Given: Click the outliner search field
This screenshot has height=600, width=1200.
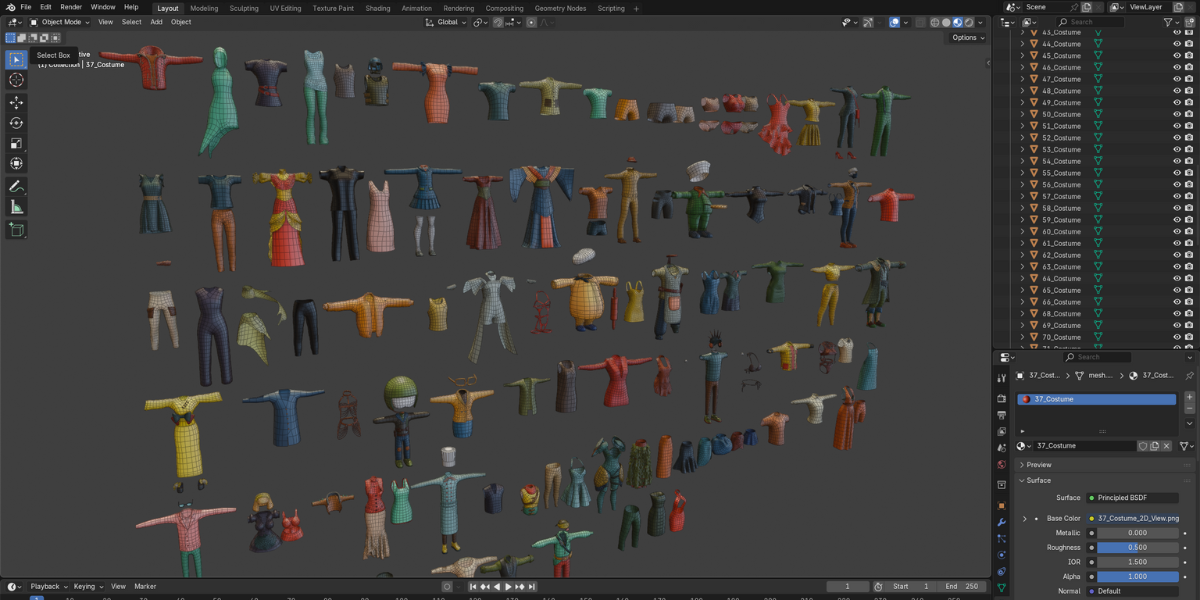Looking at the screenshot, I should [1092, 22].
